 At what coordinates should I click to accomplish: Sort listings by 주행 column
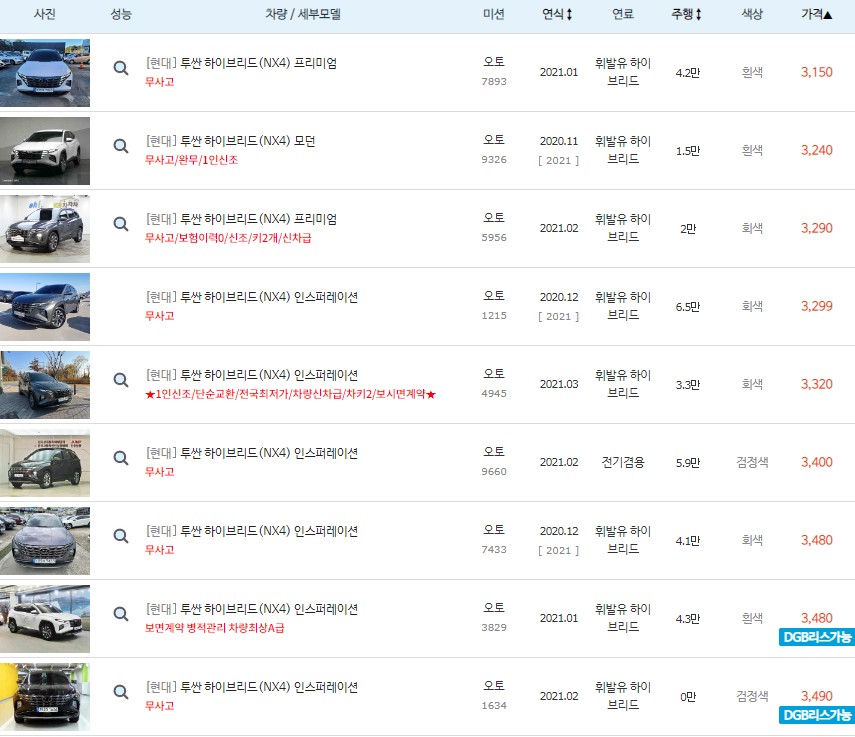coord(686,14)
